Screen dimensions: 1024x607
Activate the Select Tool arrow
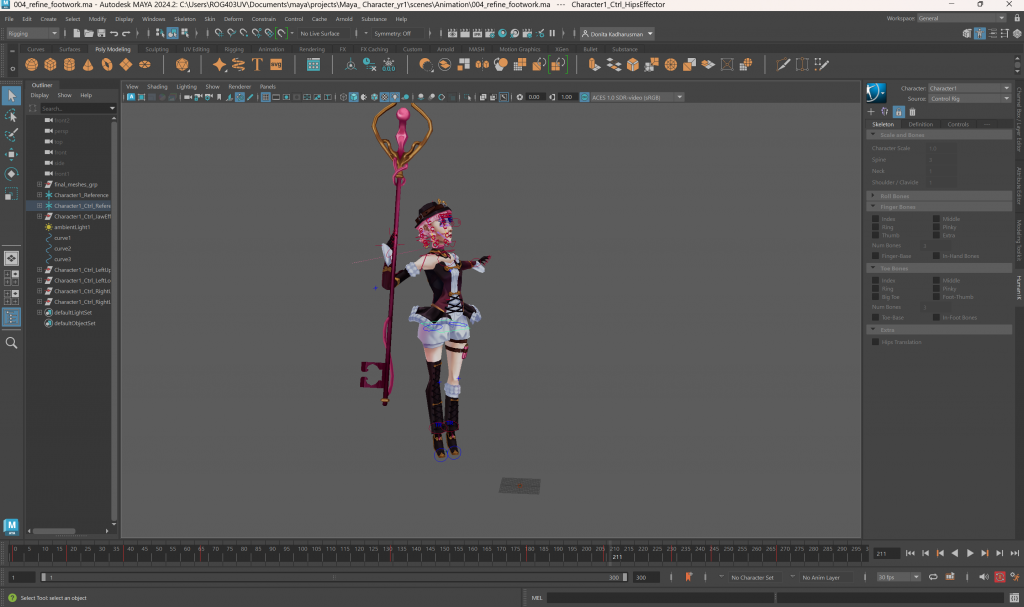pos(11,95)
